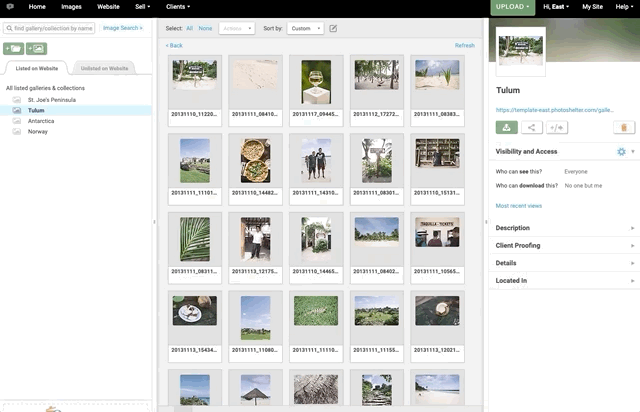The image size is (640, 412).
Task: Open the Actions dropdown
Action: pos(237,28)
